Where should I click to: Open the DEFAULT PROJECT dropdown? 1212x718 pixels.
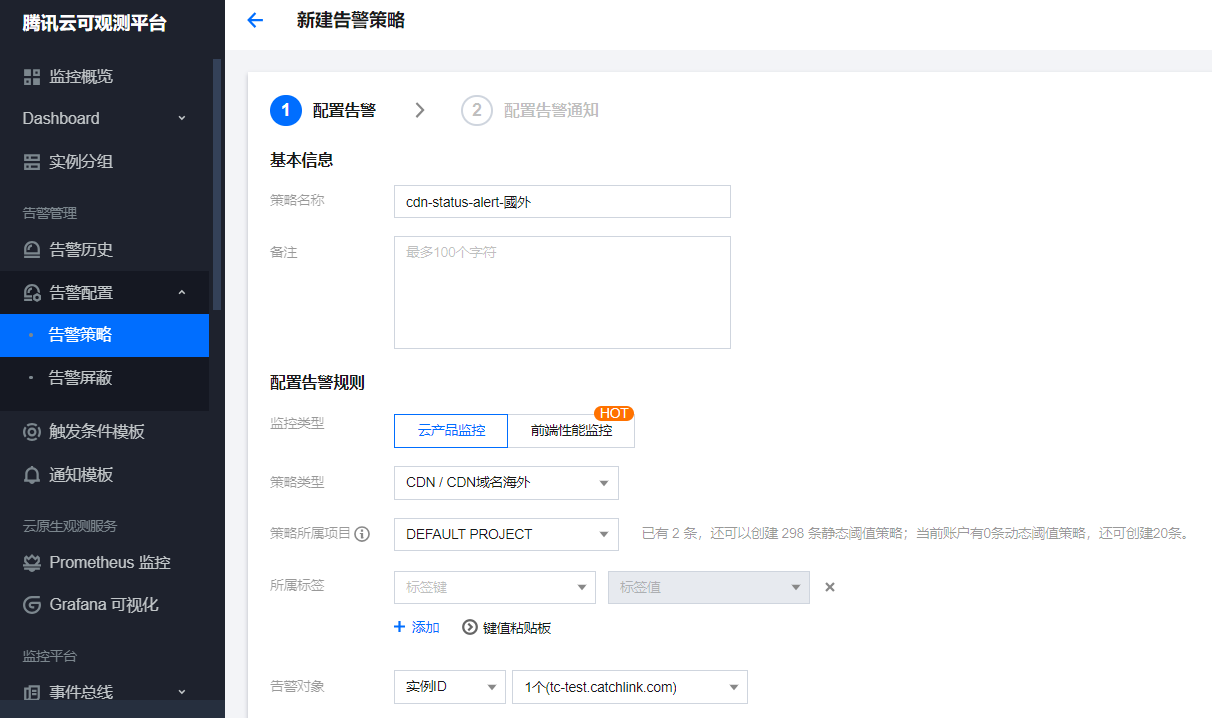(506, 534)
